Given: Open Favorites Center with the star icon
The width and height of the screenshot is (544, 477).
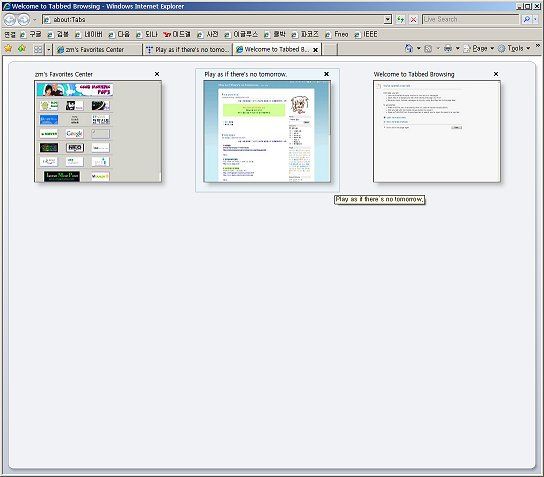Looking at the screenshot, I should coord(8,49).
